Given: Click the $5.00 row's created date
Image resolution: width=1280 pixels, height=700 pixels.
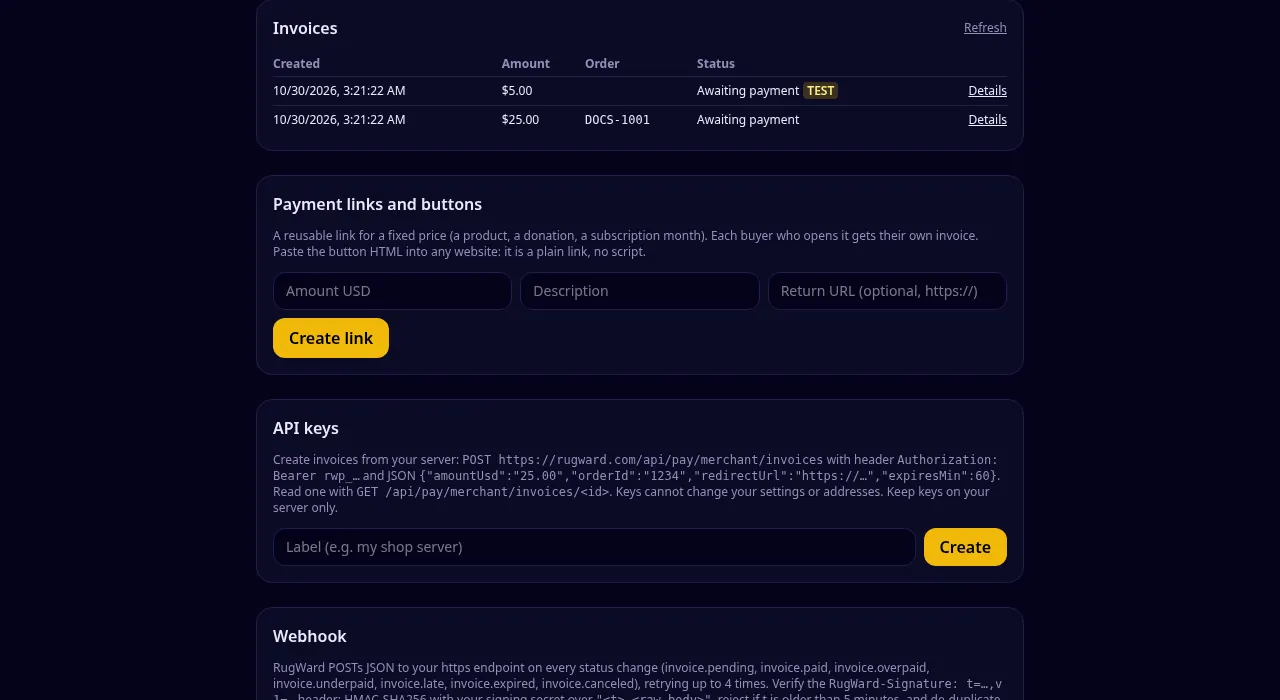Looking at the screenshot, I should click(x=339, y=91).
